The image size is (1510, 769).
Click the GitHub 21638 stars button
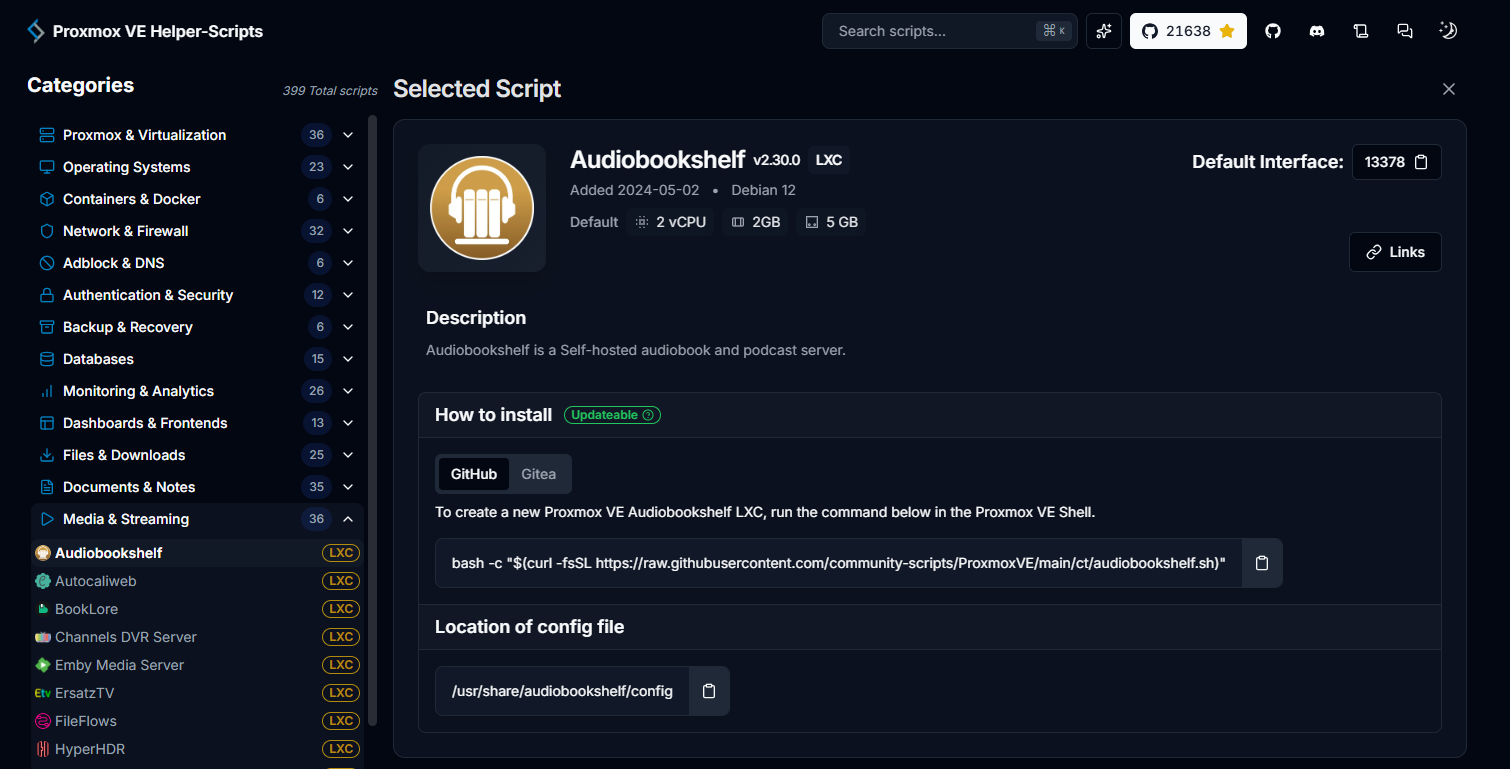point(1188,31)
